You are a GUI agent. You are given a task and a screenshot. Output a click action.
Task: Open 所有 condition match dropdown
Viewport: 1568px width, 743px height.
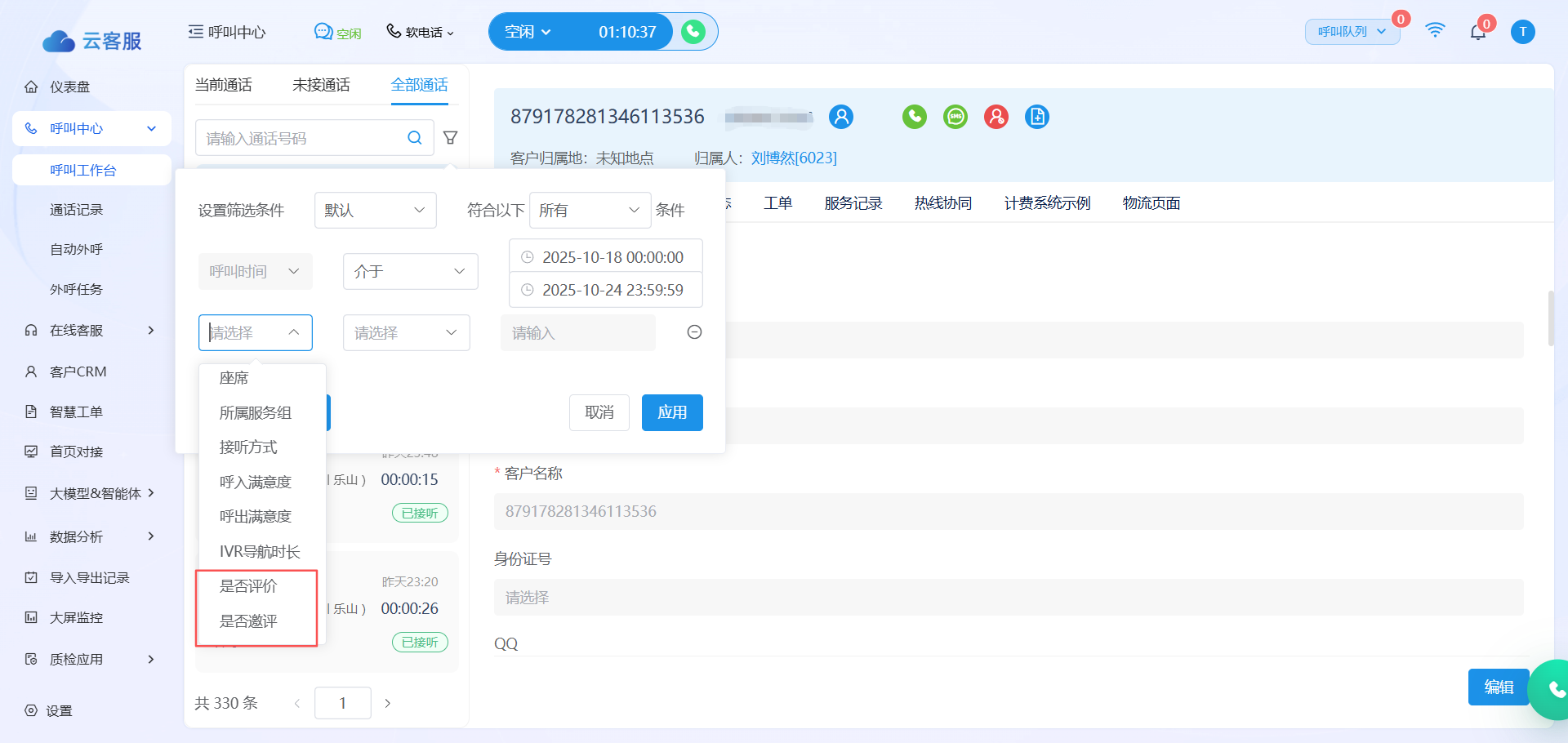[590, 210]
